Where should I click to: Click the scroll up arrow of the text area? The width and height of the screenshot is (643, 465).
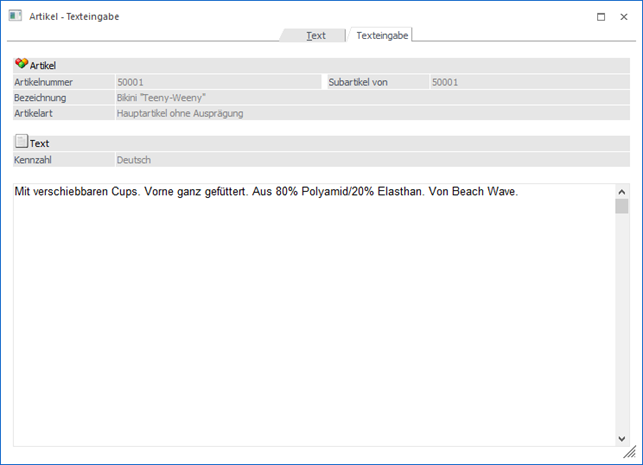point(621,191)
